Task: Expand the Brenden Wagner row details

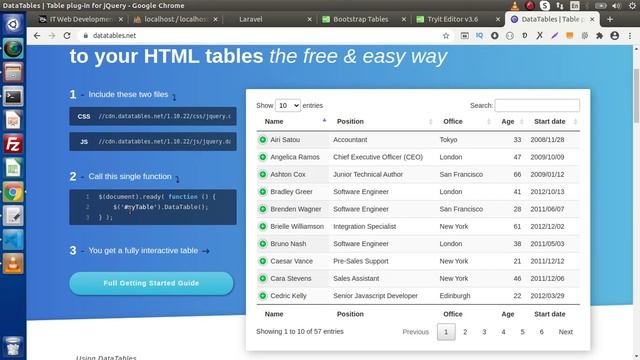Action: pos(262,209)
